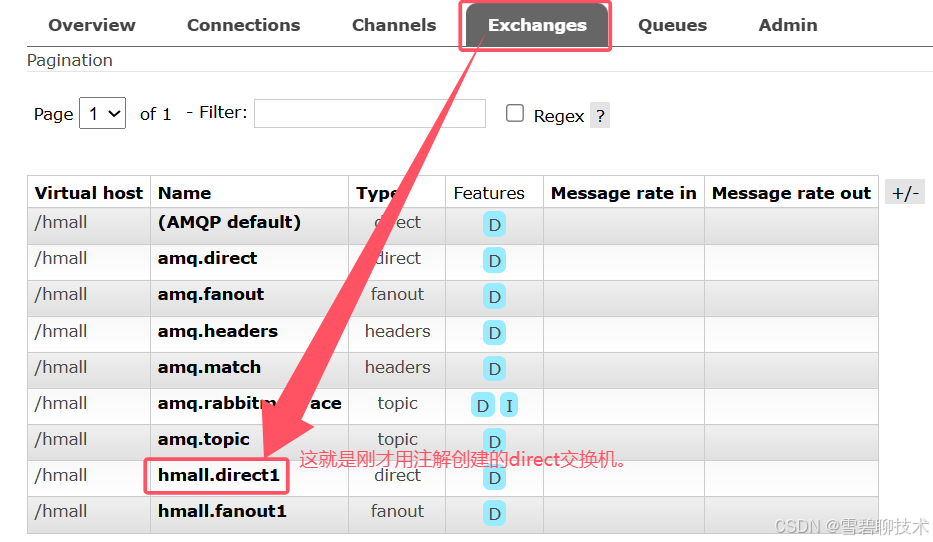The image size is (933, 542).
Task: Click /hmall in the amq.headers row
Action: (x=61, y=331)
